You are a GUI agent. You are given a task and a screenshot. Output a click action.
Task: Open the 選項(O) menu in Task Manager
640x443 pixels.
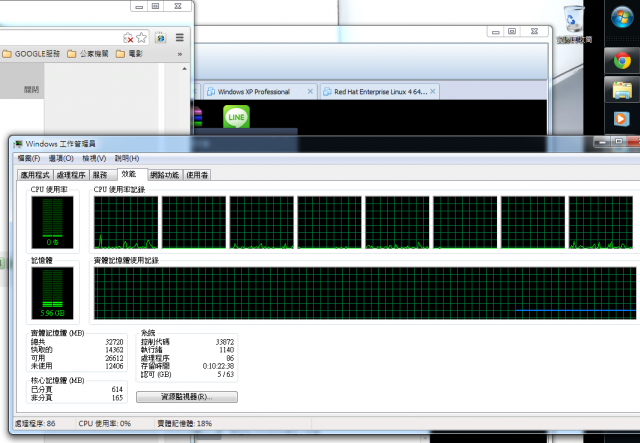click(61, 158)
